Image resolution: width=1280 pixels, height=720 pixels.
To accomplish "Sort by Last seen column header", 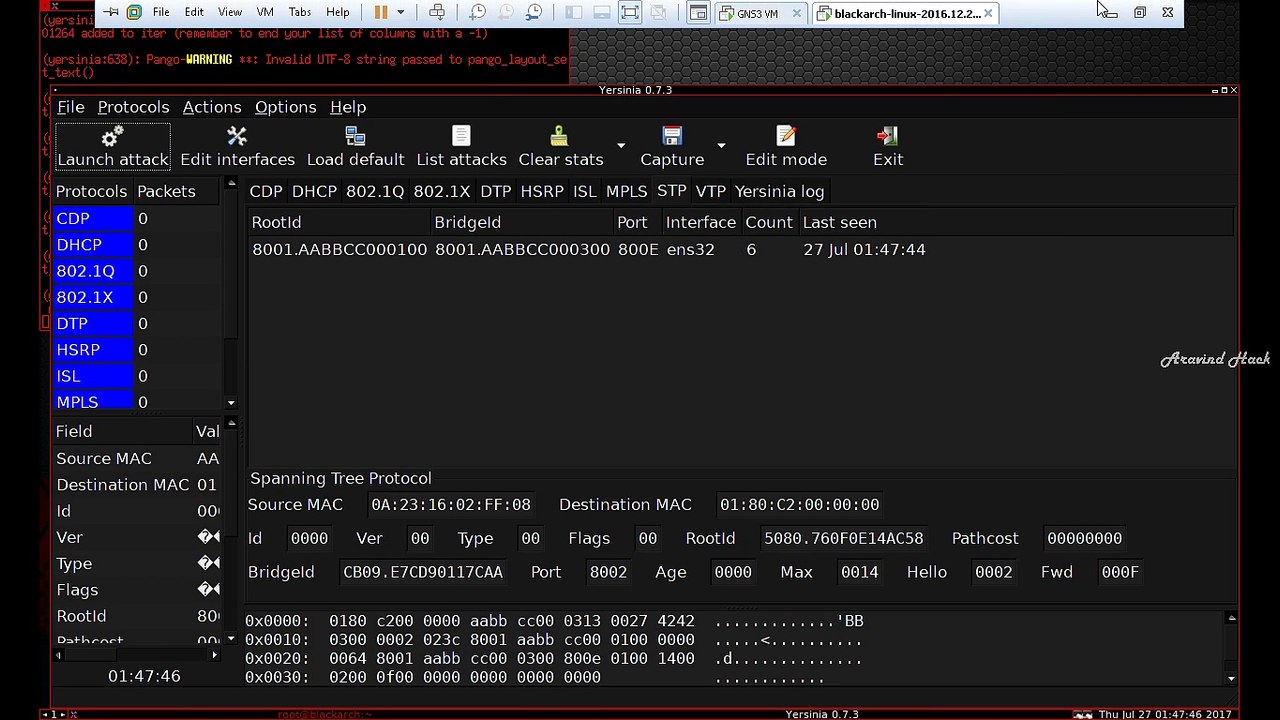I will (1017, 222).
